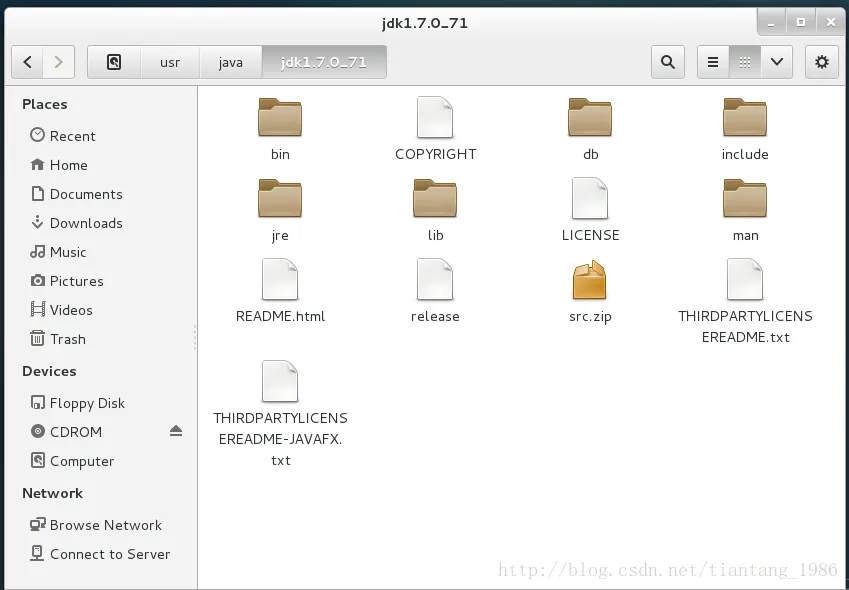Select the jdk1.7.0_71 path button
The image size is (849, 590).
[x=324, y=62]
